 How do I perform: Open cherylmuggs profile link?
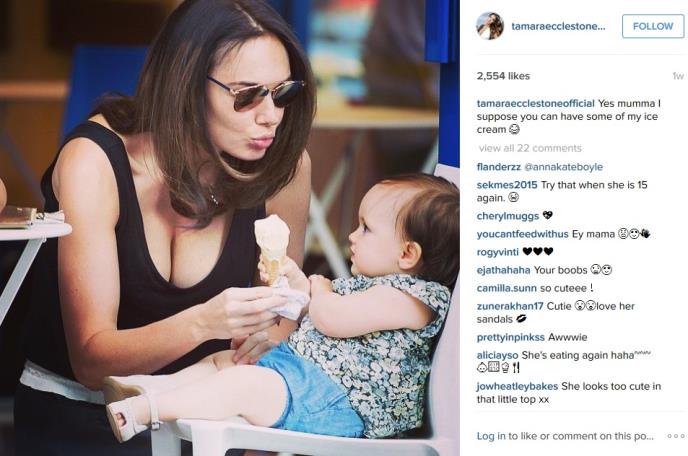pyautogui.click(x=508, y=216)
